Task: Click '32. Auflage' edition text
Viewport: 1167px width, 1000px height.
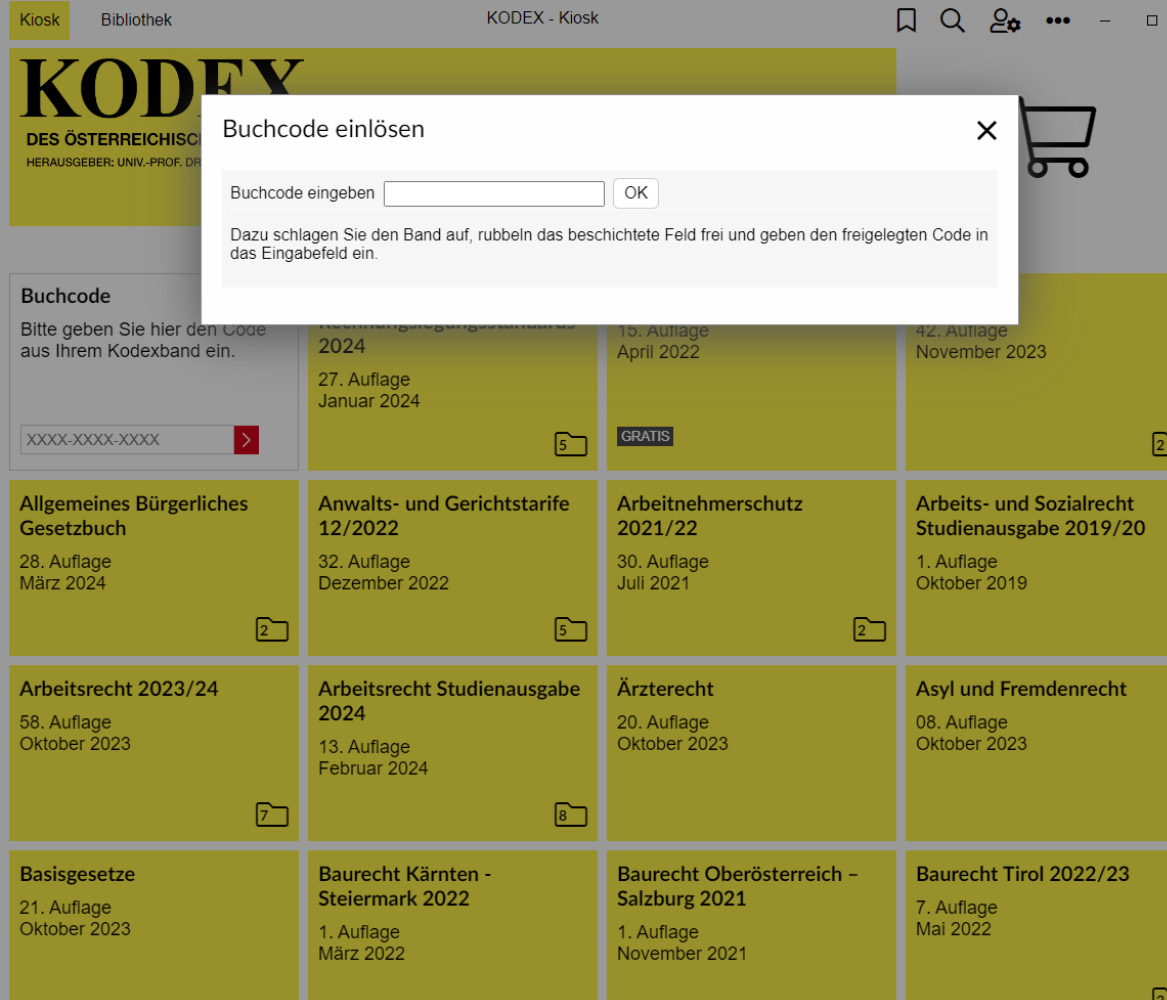Action: coord(365,562)
